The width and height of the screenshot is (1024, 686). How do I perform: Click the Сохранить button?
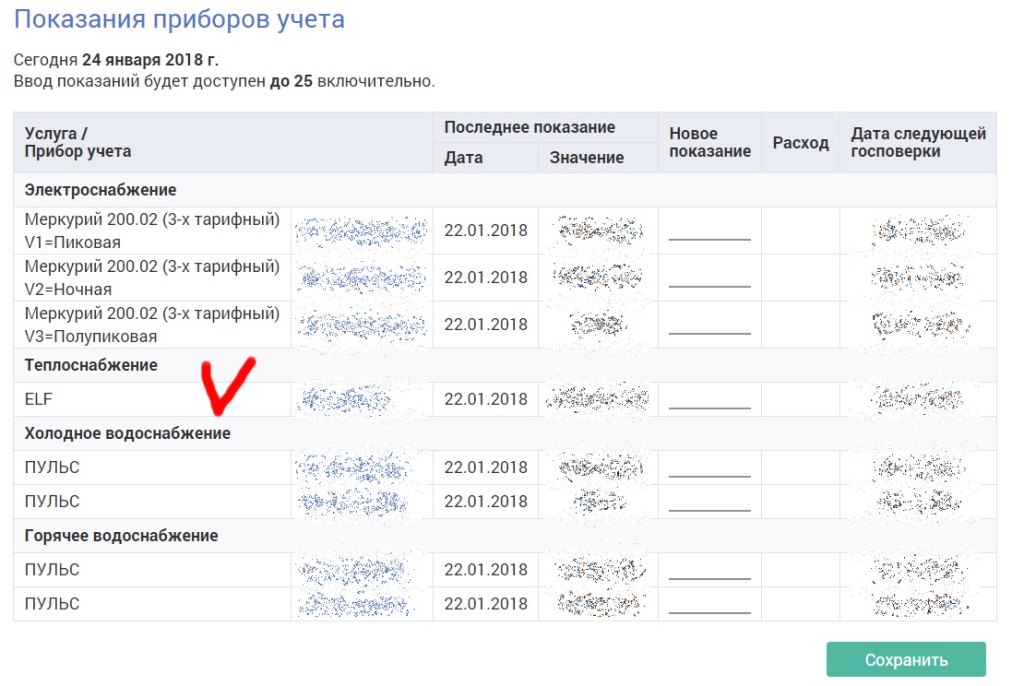[x=906, y=660]
